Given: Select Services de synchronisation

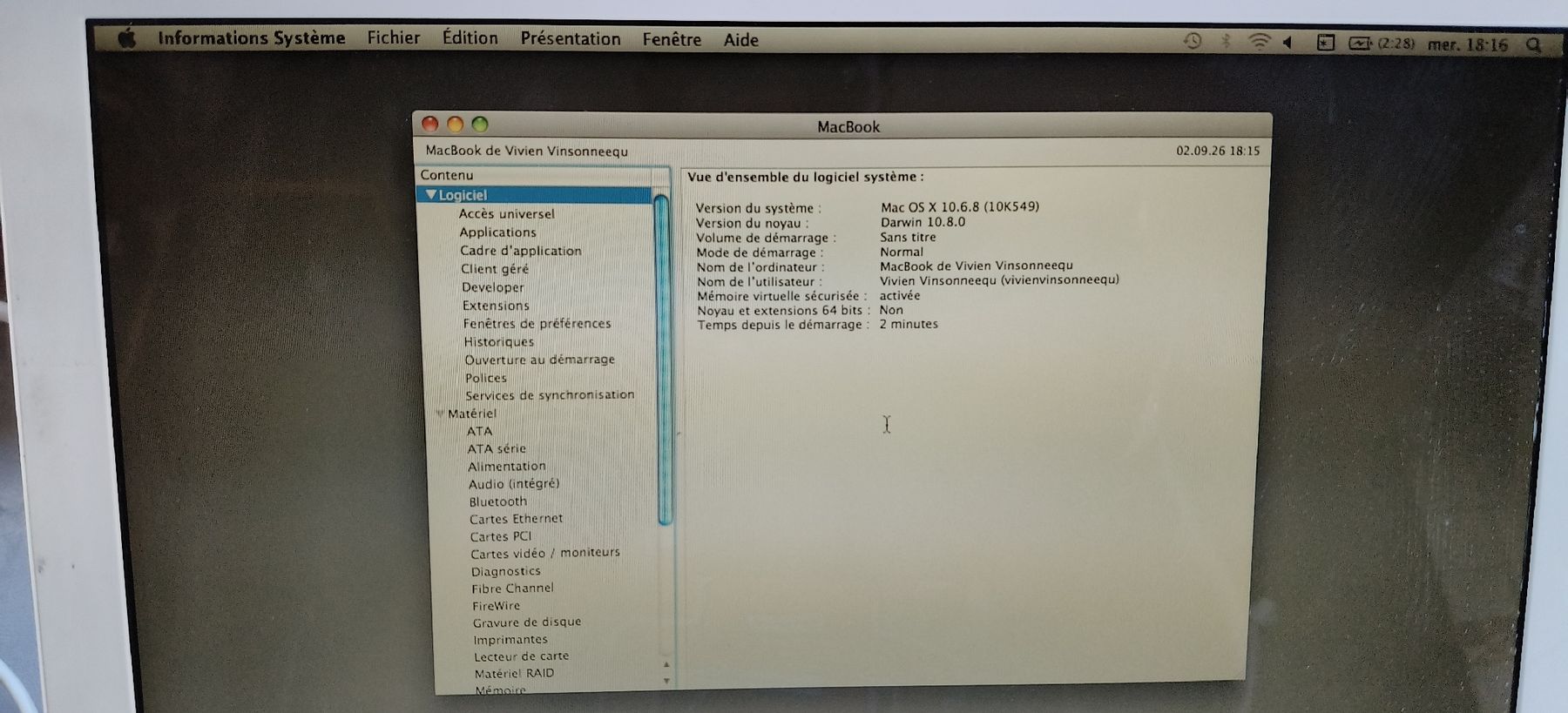Looking at the screenshot, I should pos(550,395).
